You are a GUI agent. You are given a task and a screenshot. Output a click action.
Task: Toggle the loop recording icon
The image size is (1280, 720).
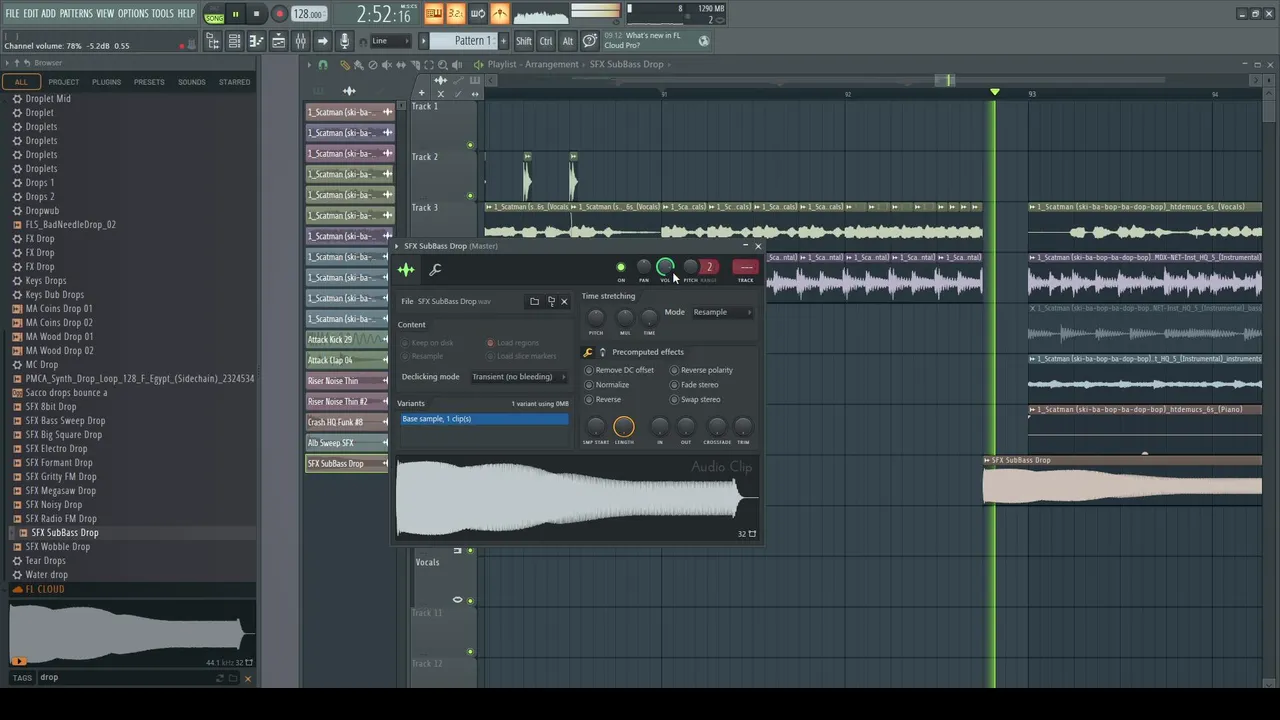click(x=477, y=13)
